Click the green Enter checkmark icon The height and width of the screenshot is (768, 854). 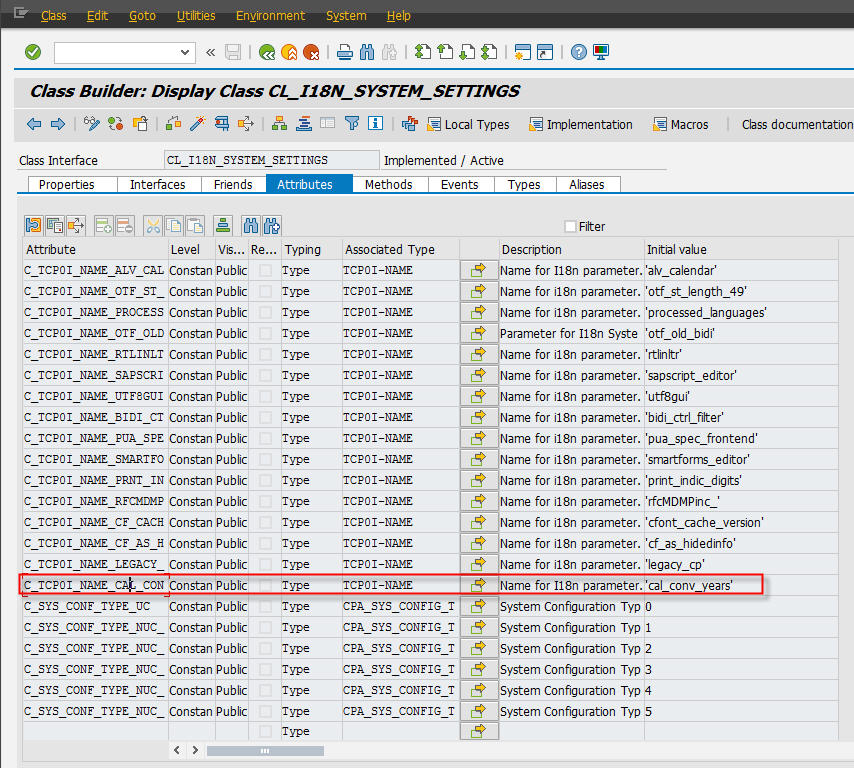(x=33, y=52)
